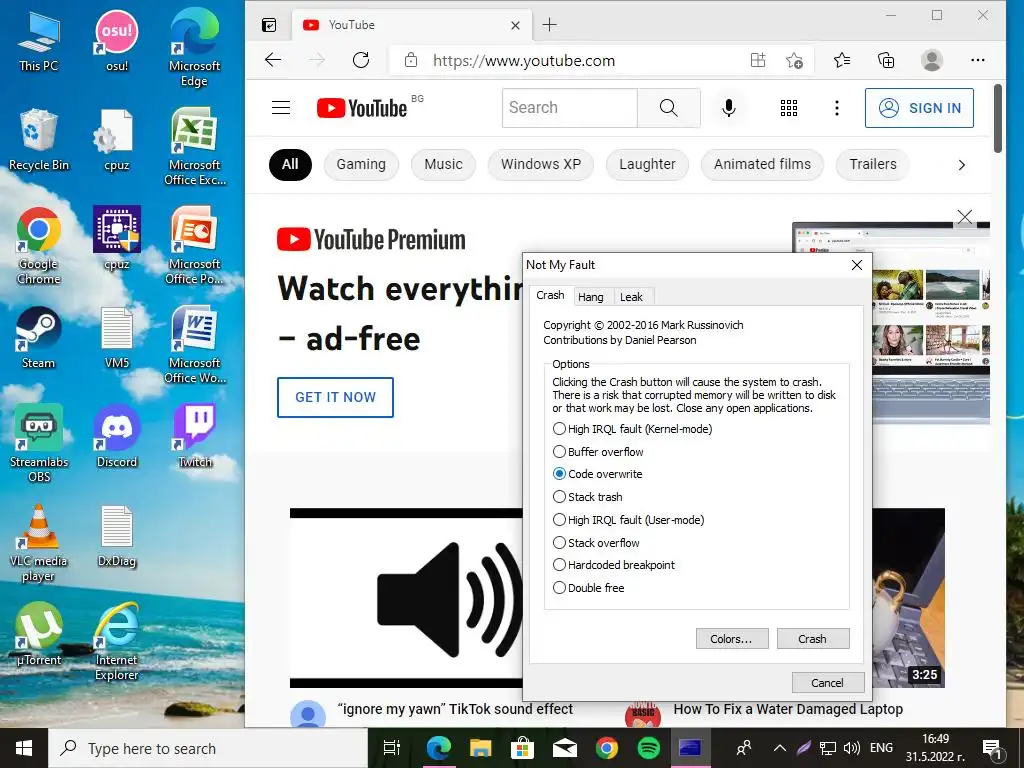This screenshot has height=768, width=1024.
Task: Open “ignore my yawn” TikTok video title
Action: [455, 709]
